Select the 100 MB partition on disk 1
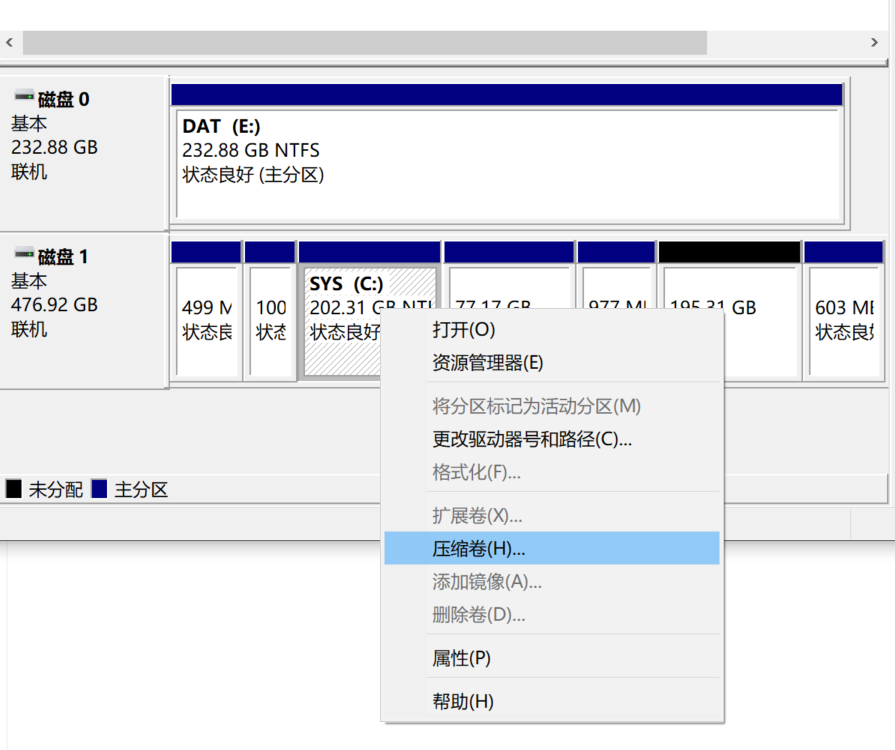 [270, 311]
